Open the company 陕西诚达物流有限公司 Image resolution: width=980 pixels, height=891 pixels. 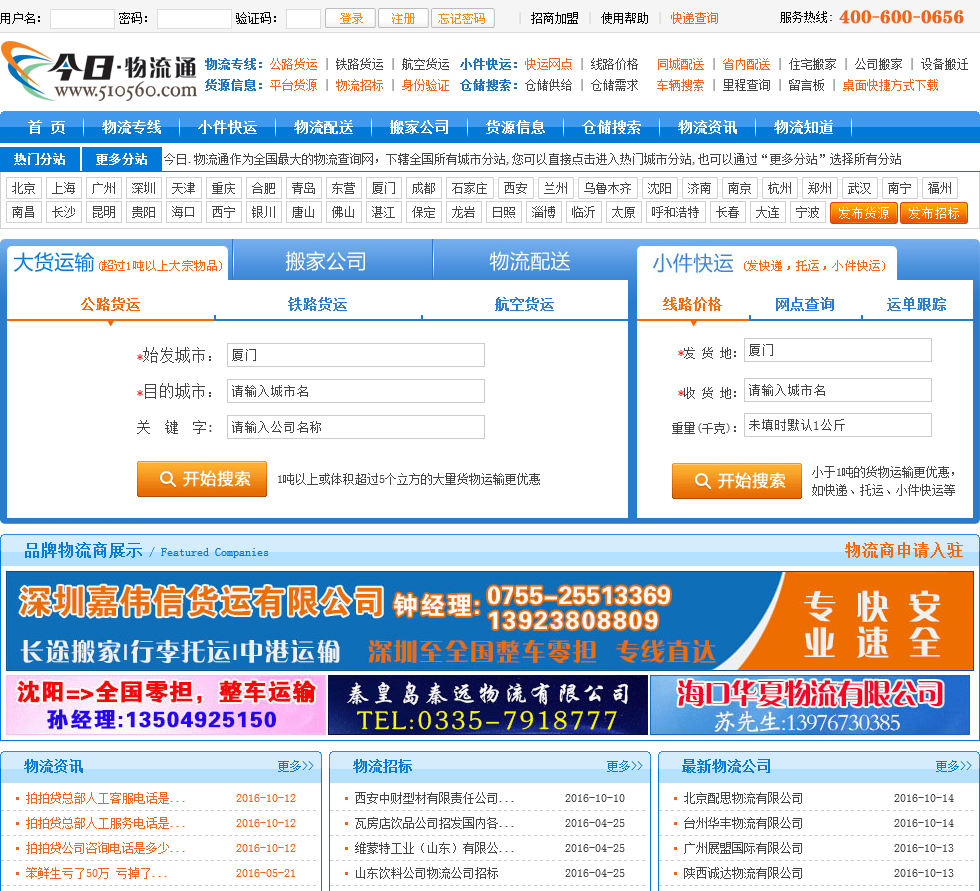(x=743, y=873)
